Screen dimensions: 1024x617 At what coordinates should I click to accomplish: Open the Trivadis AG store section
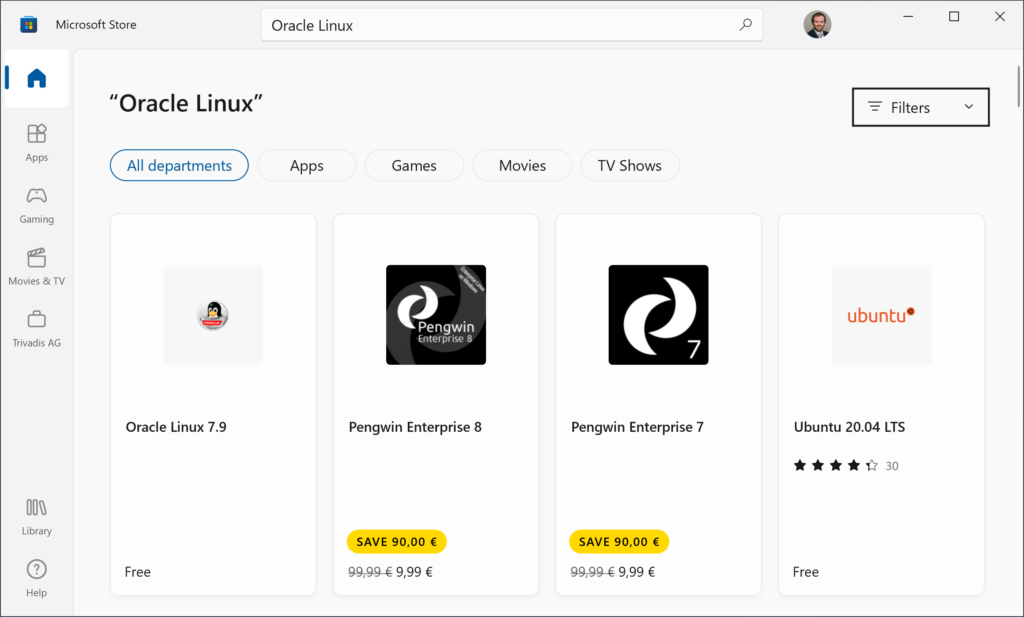[37, 328]
